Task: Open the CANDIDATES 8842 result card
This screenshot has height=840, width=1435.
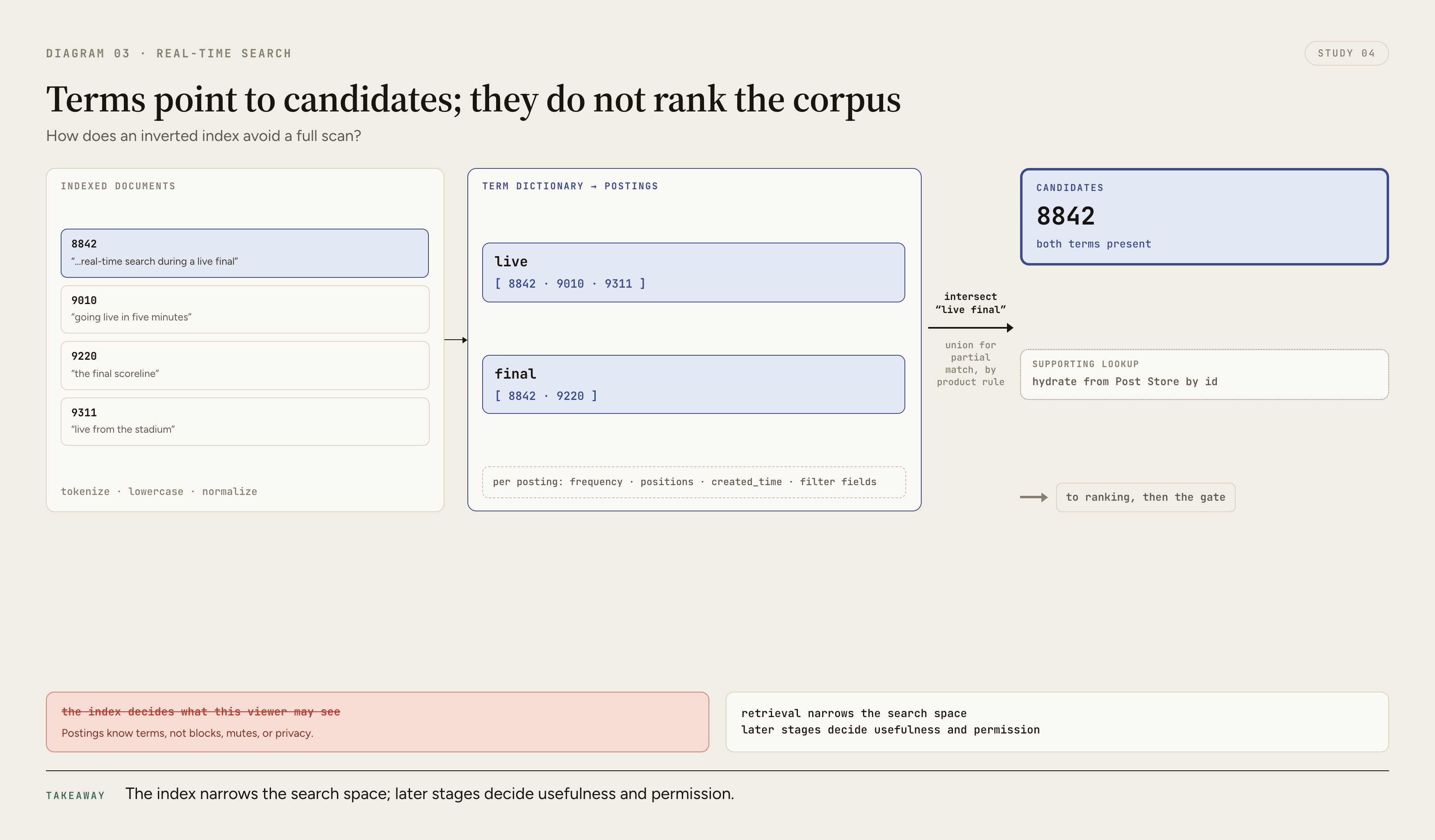Action: pyautogui.click(x=1205, y=217)
